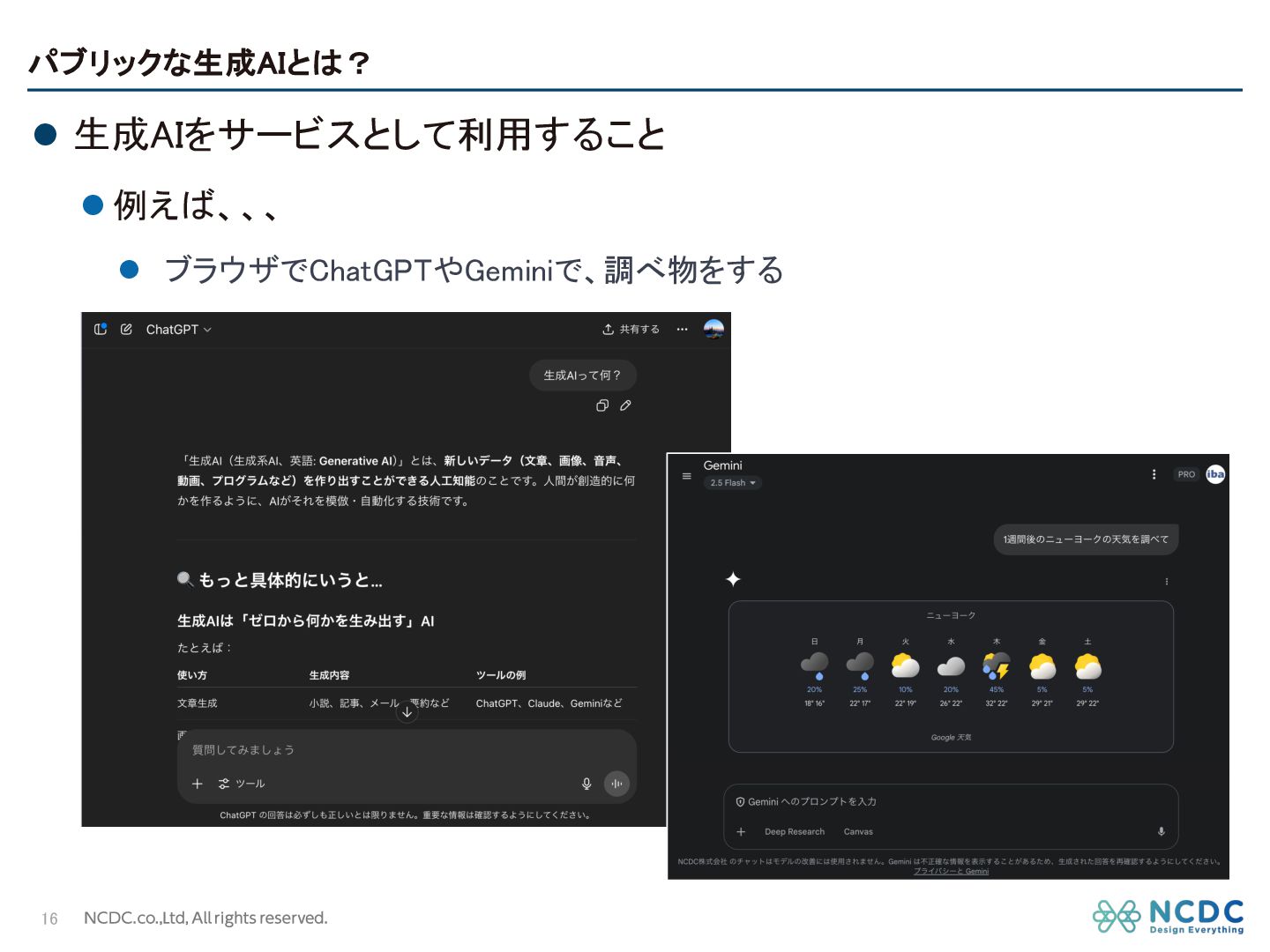Click the 文章生成 table cell
This screenshot has width=1270, height=952.
click(197, 703)
